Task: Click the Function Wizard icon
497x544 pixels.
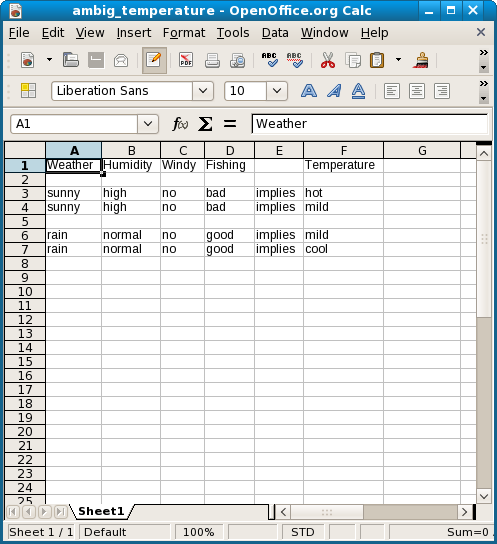Action: click(x=180, y=124)
